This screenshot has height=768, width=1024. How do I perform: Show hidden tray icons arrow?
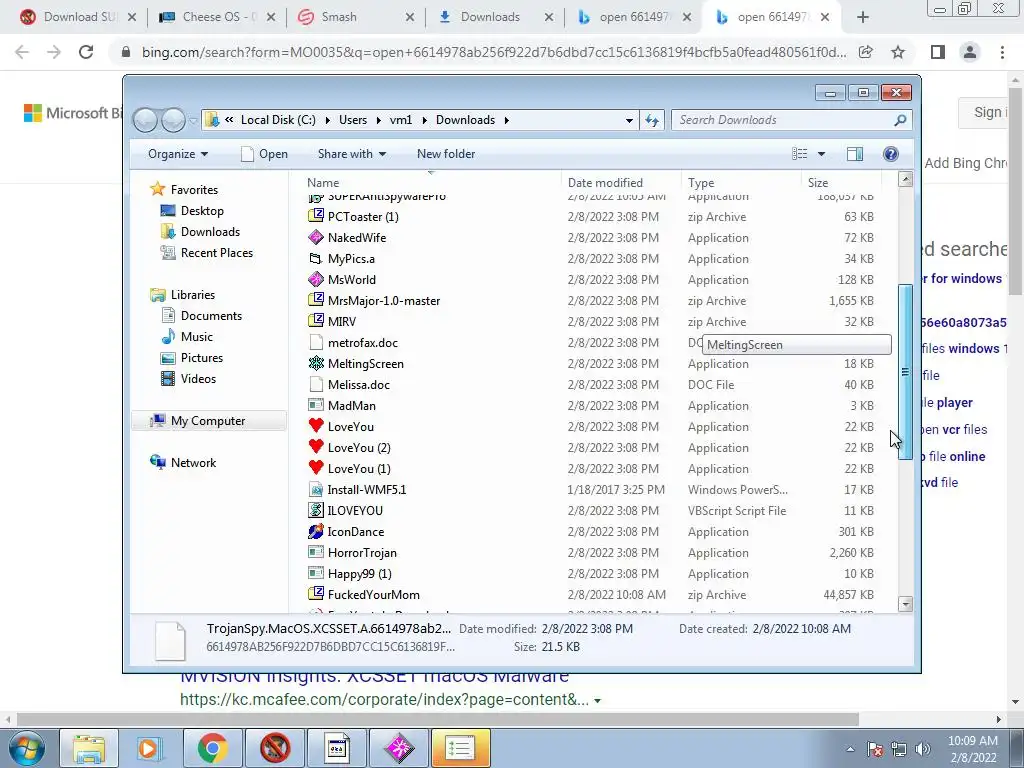850,749
